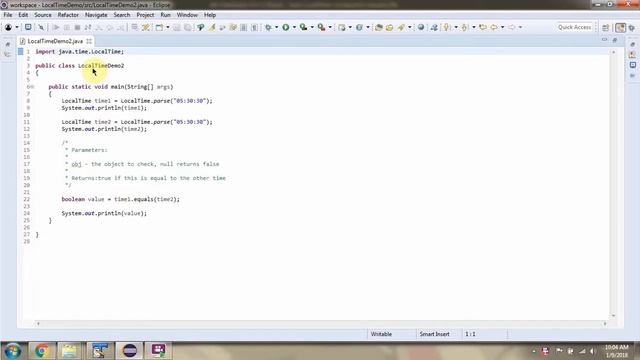Expand the External Tools dropdown arrow
The width and height of the screenshot is (640, 360).
tap(330, 27)
